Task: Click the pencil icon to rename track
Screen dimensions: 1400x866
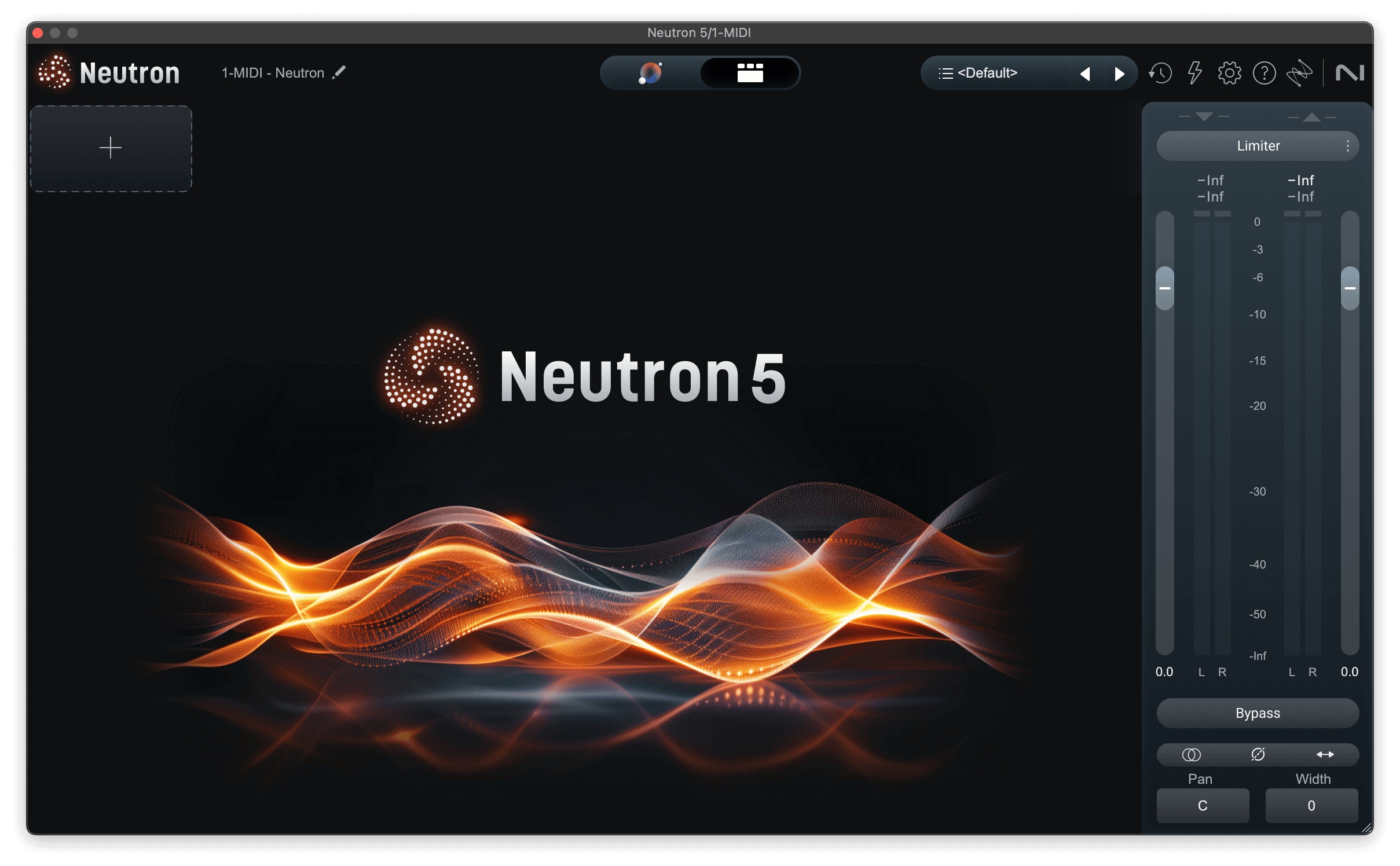Action: (x=339, y=72)
